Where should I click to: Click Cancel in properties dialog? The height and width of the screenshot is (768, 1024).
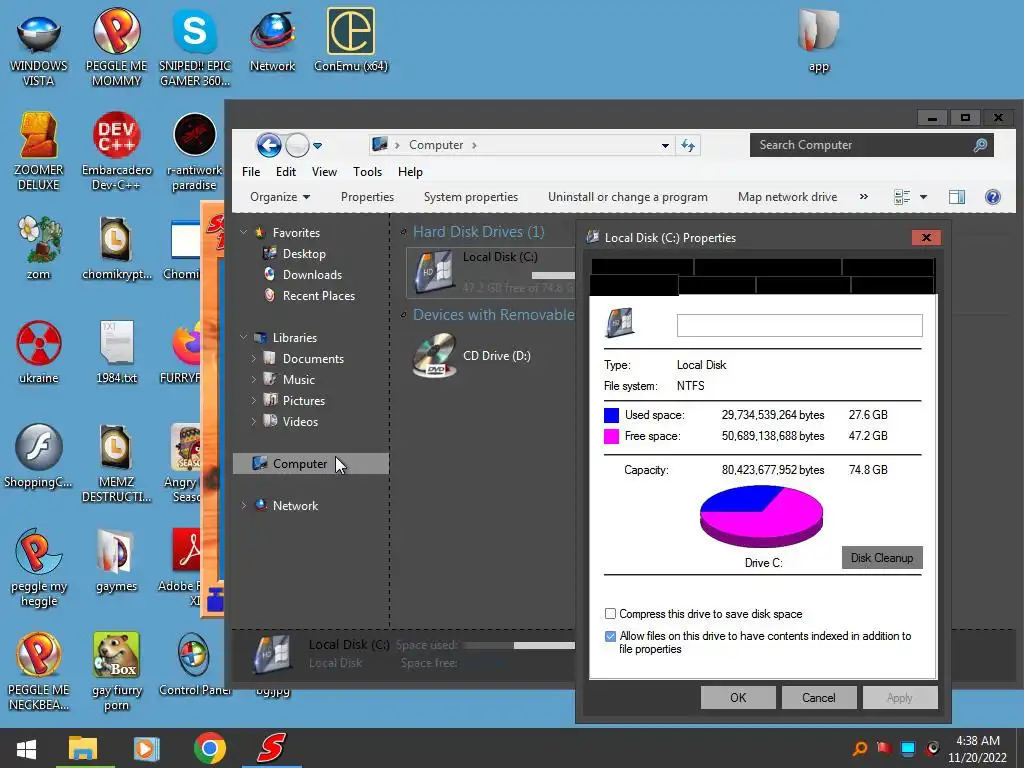(818, 697)
